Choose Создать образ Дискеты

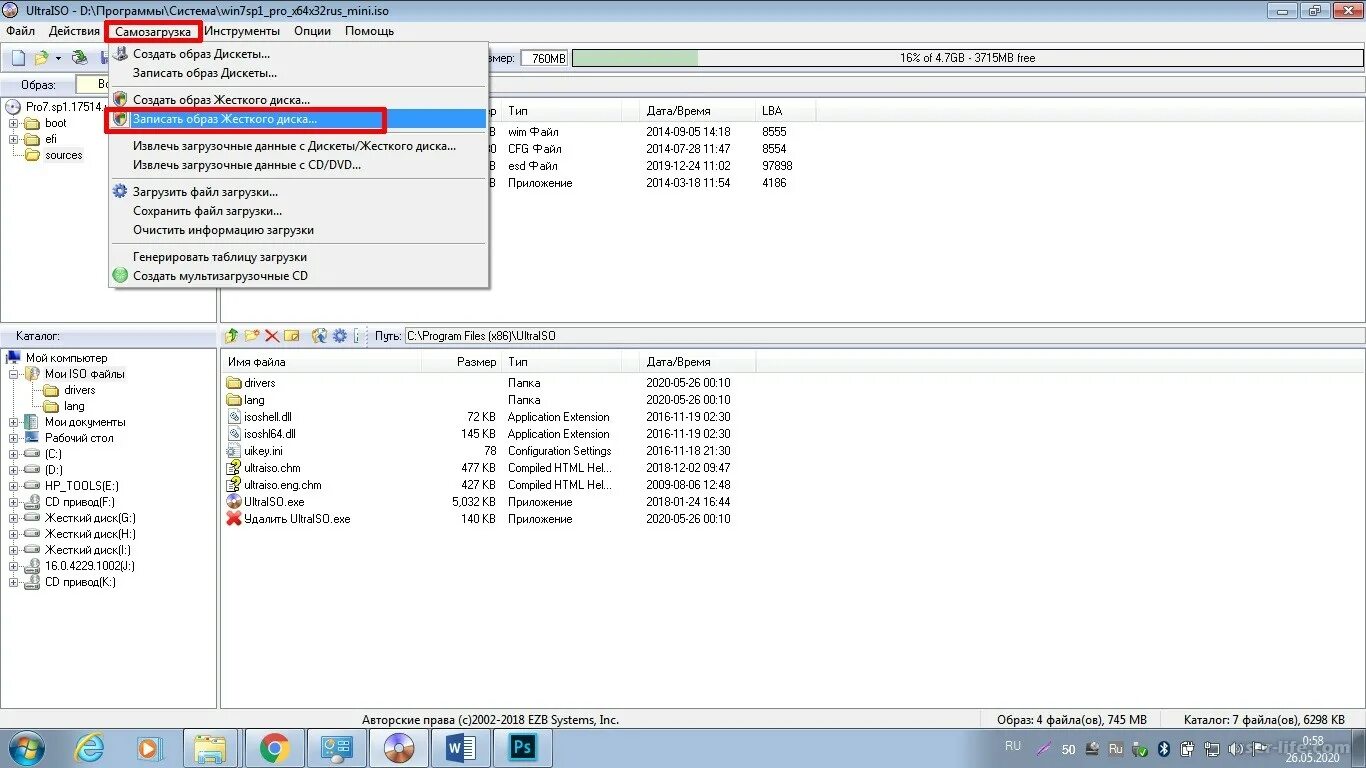pos(299,54)
